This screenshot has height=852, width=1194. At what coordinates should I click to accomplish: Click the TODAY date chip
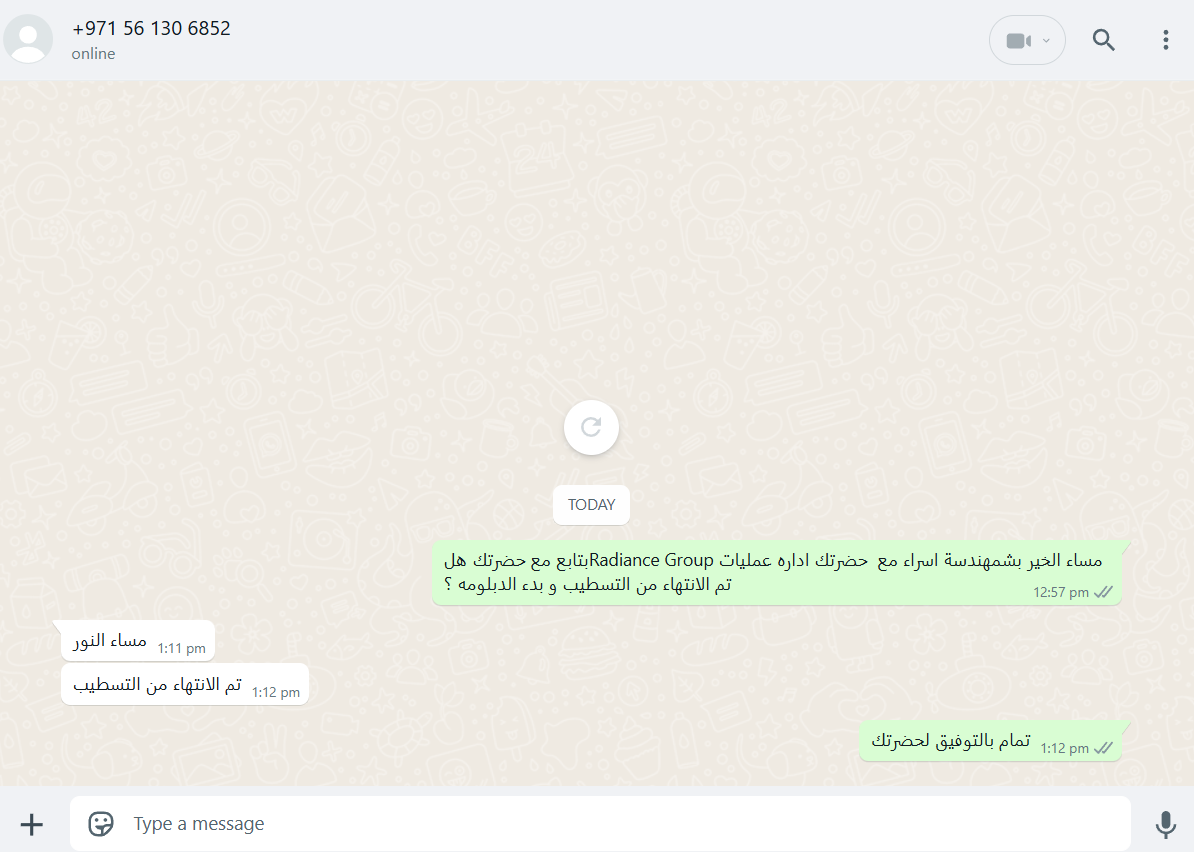(591, 505)
